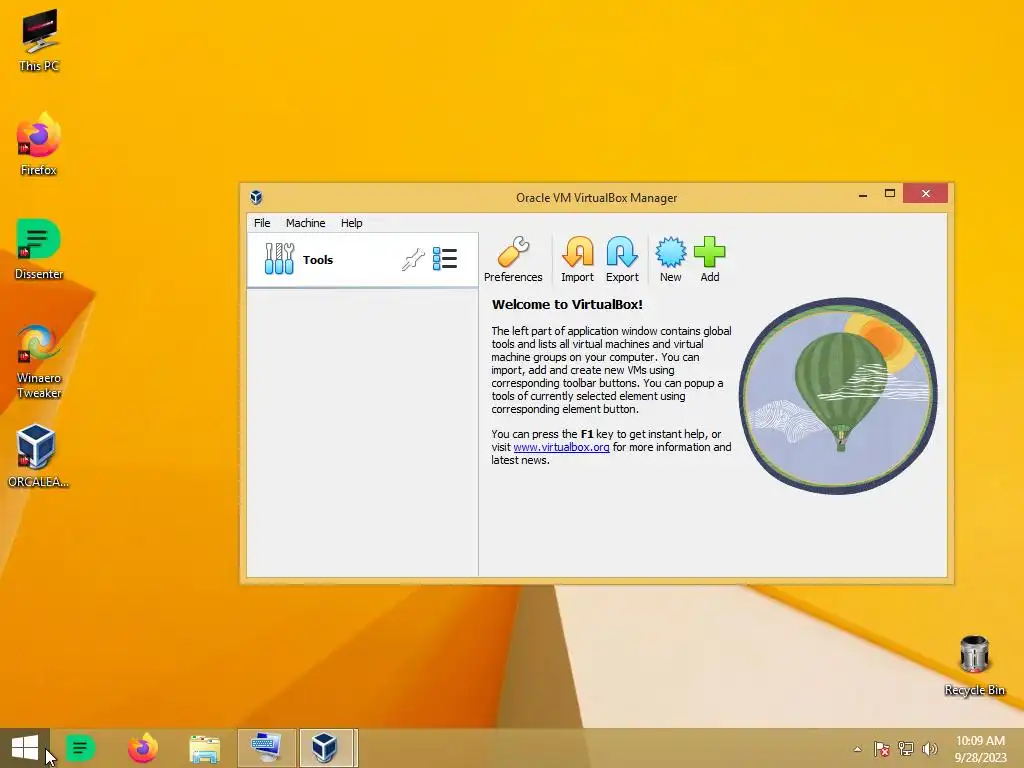
Task: Select the ORCALEA VirtualBox desktop shortcut
Action: 38,456
